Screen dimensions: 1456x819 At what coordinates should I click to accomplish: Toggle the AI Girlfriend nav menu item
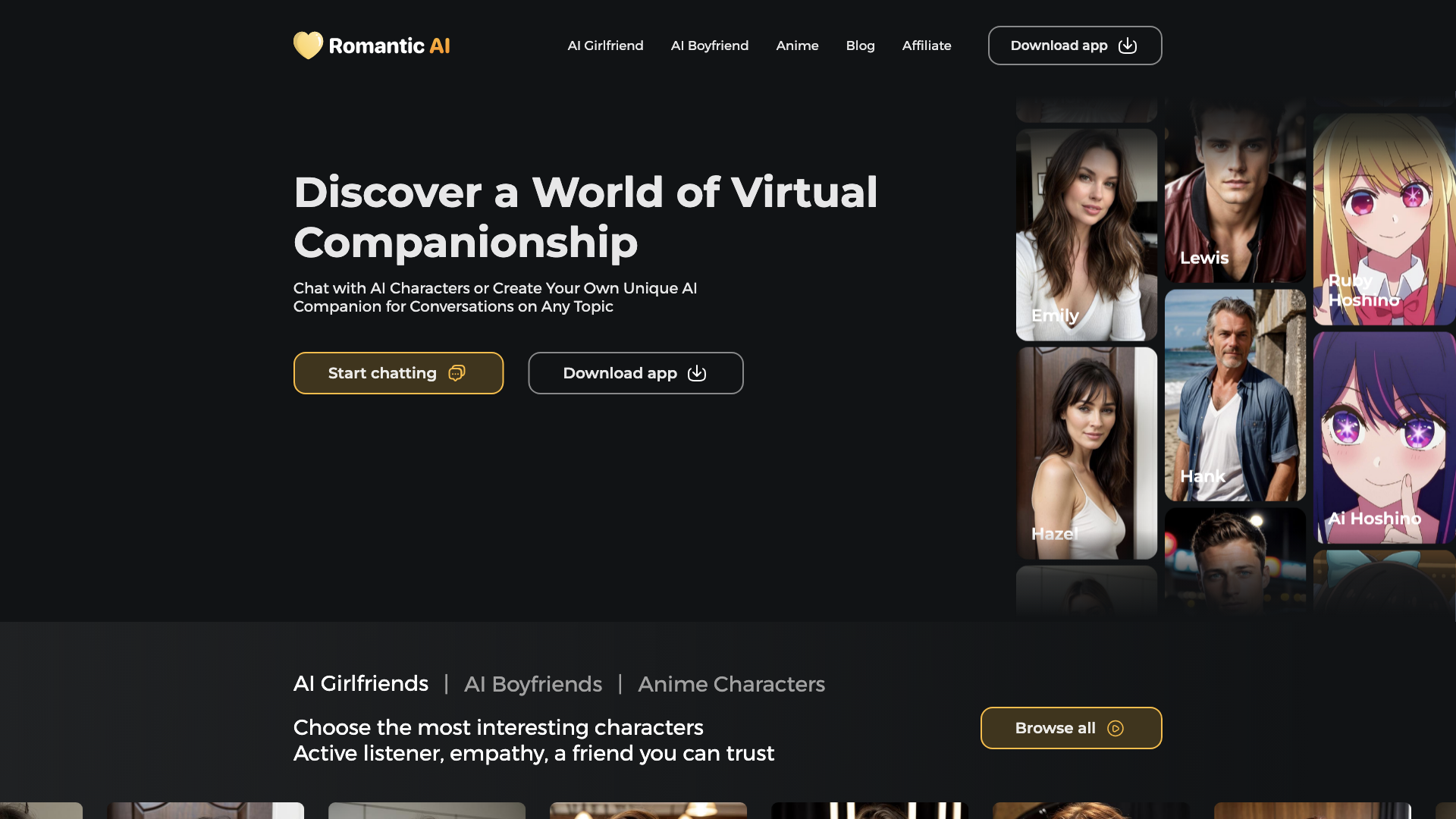[x=605, y=45]
